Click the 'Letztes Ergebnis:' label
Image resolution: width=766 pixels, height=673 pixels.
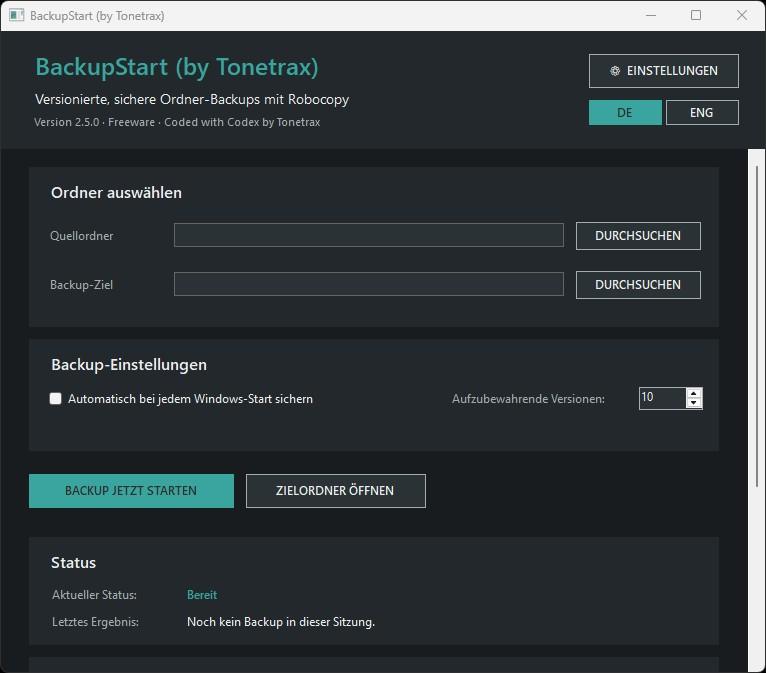95,622
